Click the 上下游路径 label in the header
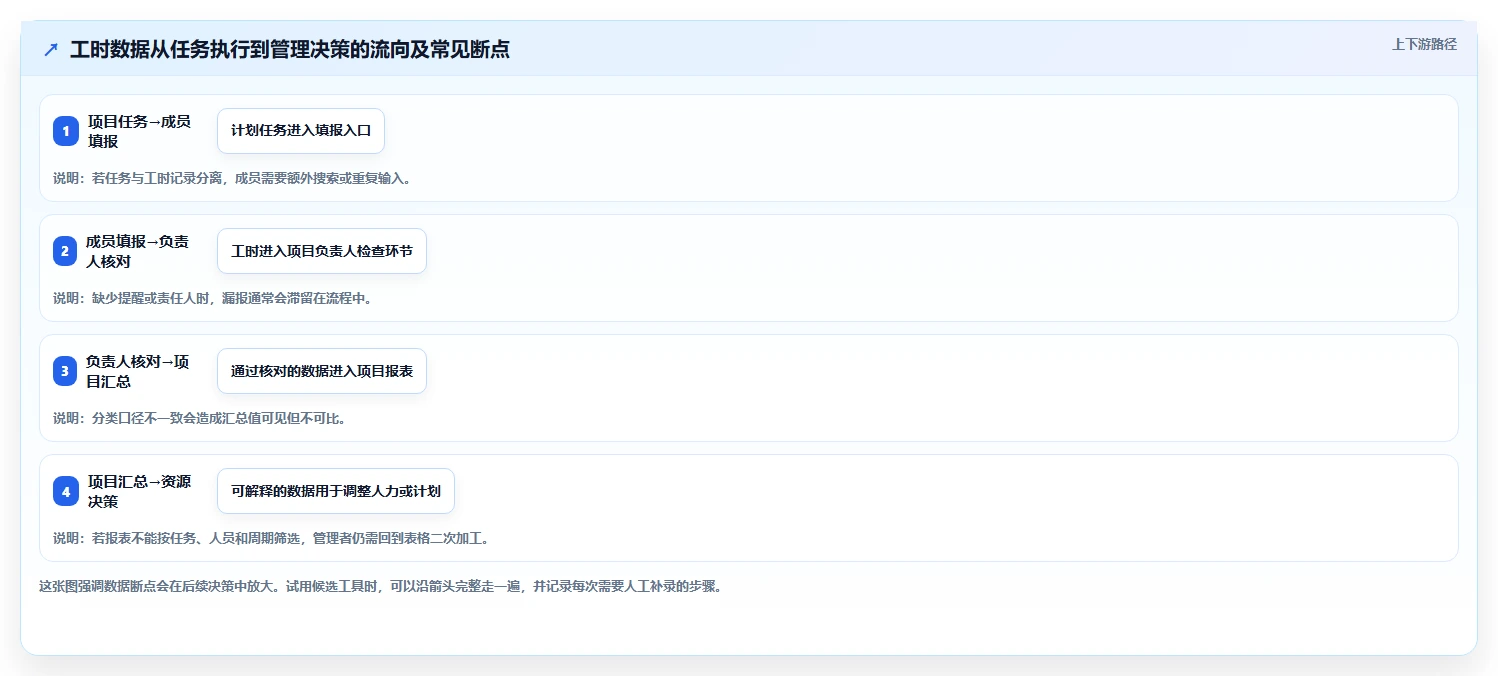 click(1424, 44)
